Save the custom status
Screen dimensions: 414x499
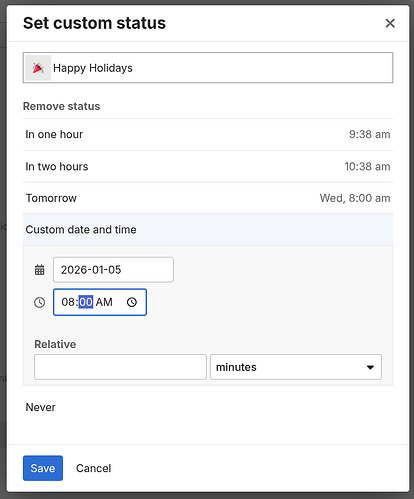(x=43, y=468)
